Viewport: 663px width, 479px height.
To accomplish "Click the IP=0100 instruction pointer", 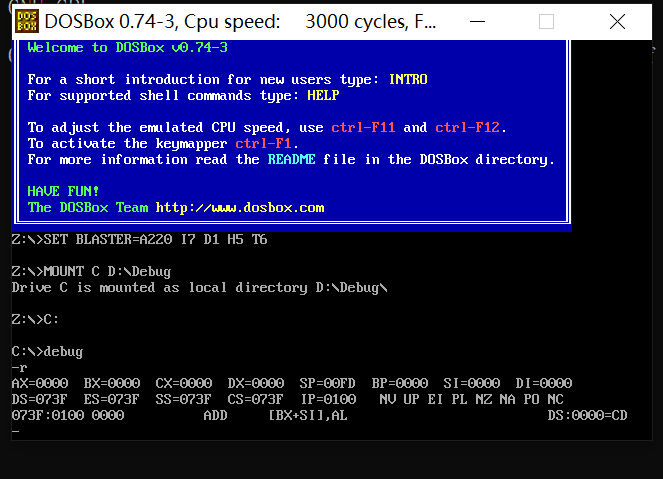I will (329, 400).
